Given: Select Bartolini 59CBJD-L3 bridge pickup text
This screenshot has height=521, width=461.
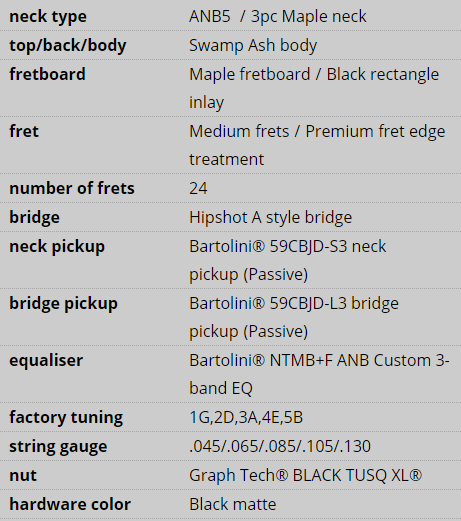Looking at the screenshot, I should pos(294,317).
